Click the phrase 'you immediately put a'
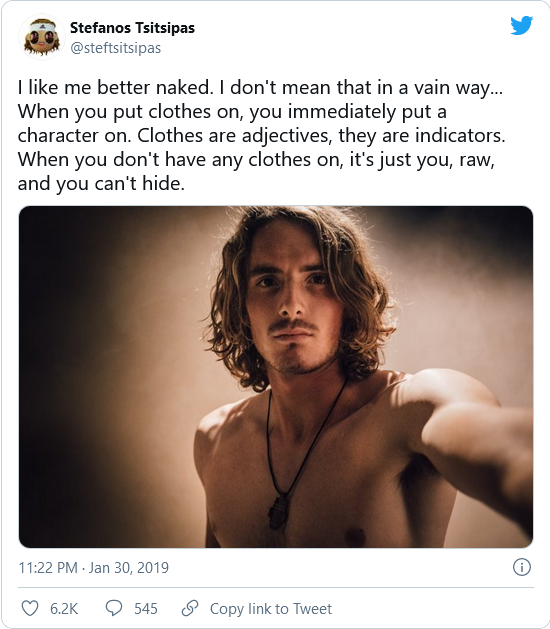The width and height of the screenshot is (550, 629). click(x=348, y=112)
